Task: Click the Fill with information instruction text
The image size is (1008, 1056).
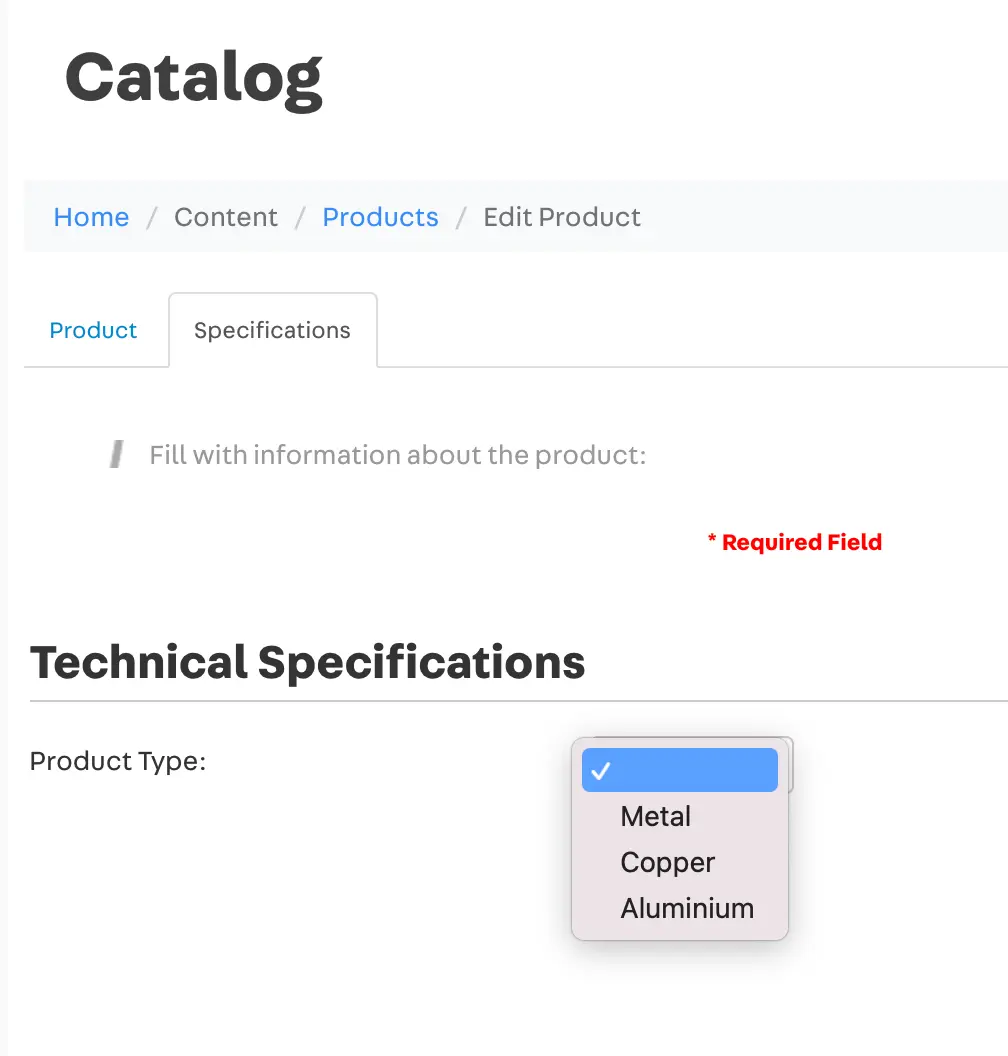Action: point(398,454)
